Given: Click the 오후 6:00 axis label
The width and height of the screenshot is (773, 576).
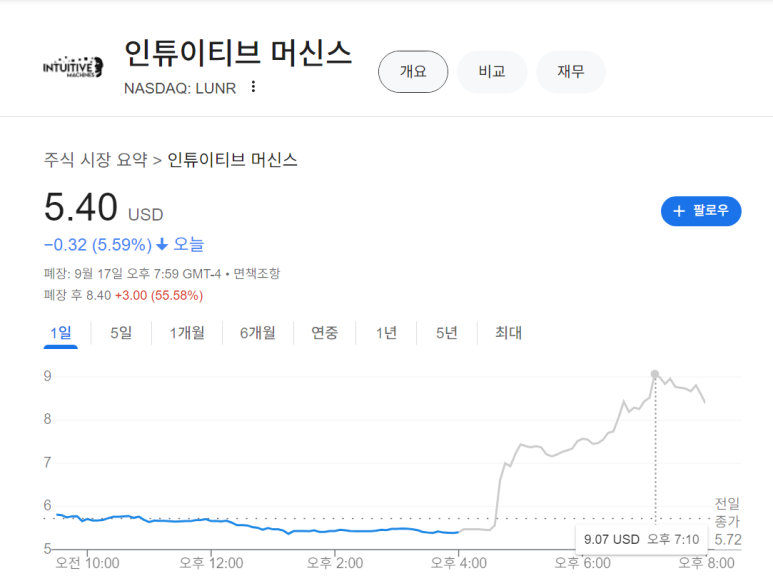Looking at the screenshot, I should (582, 563).
